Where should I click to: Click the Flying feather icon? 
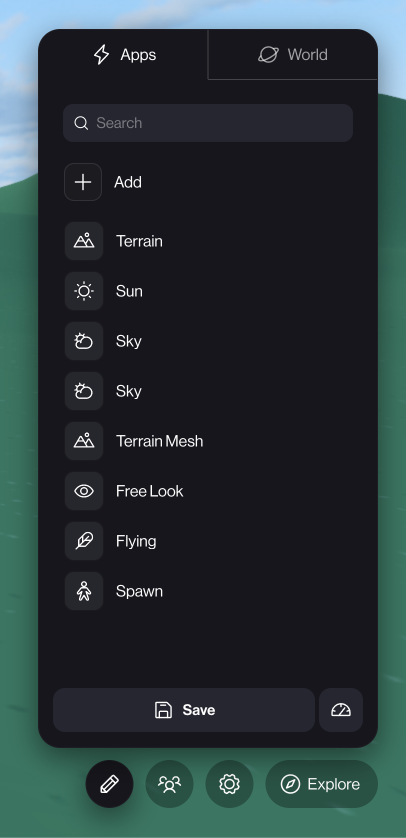84,541
